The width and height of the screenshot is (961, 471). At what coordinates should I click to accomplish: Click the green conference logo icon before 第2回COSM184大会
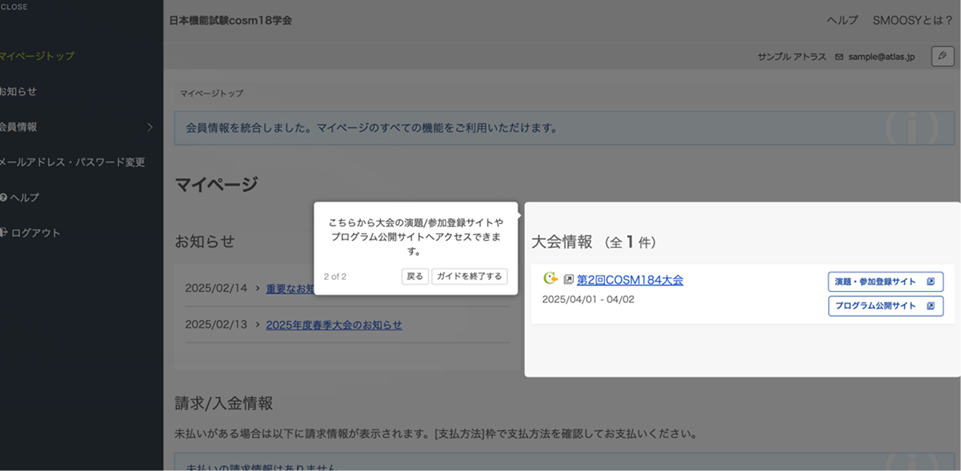point(550,278)
